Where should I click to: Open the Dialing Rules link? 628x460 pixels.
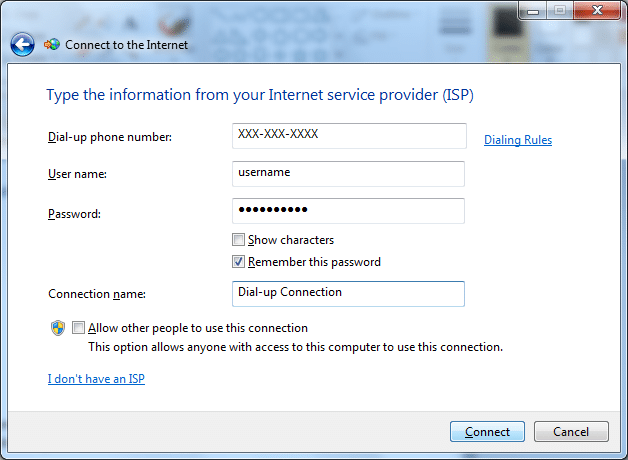point(518,140)
